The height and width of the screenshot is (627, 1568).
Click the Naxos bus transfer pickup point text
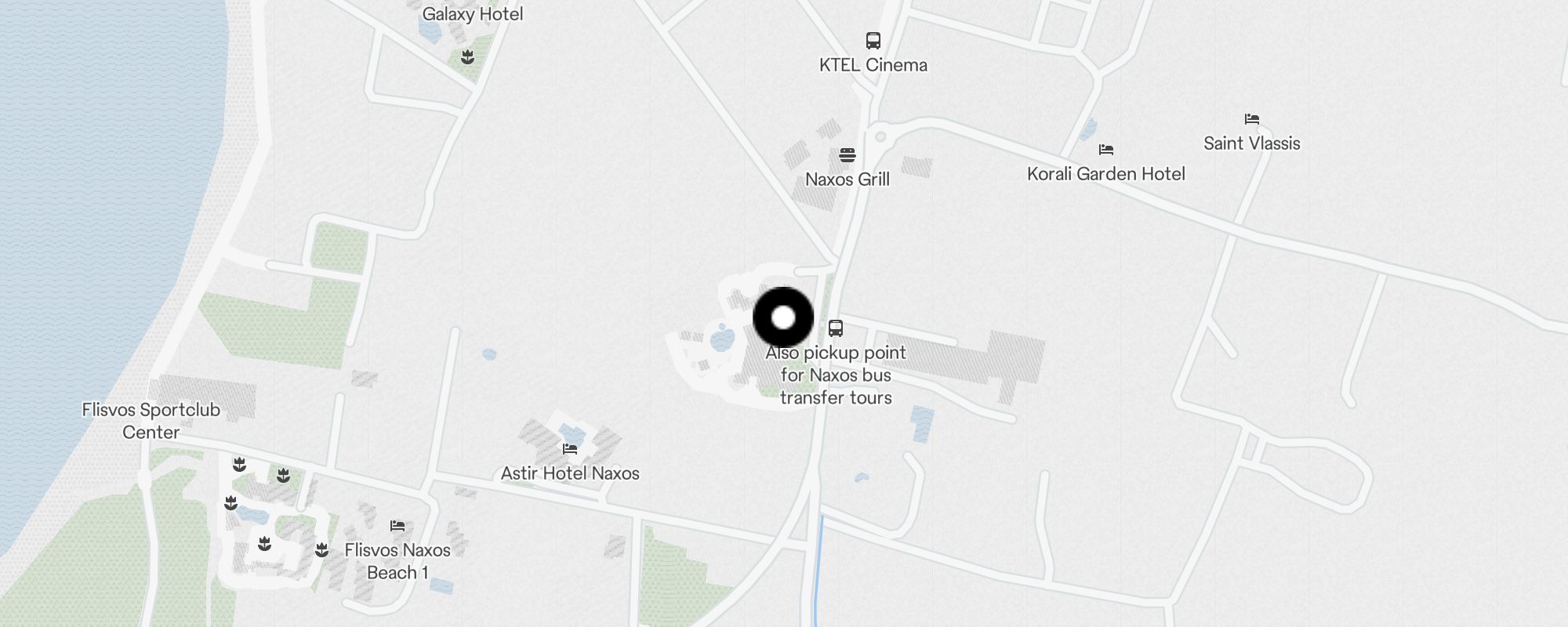pos(836,375)
